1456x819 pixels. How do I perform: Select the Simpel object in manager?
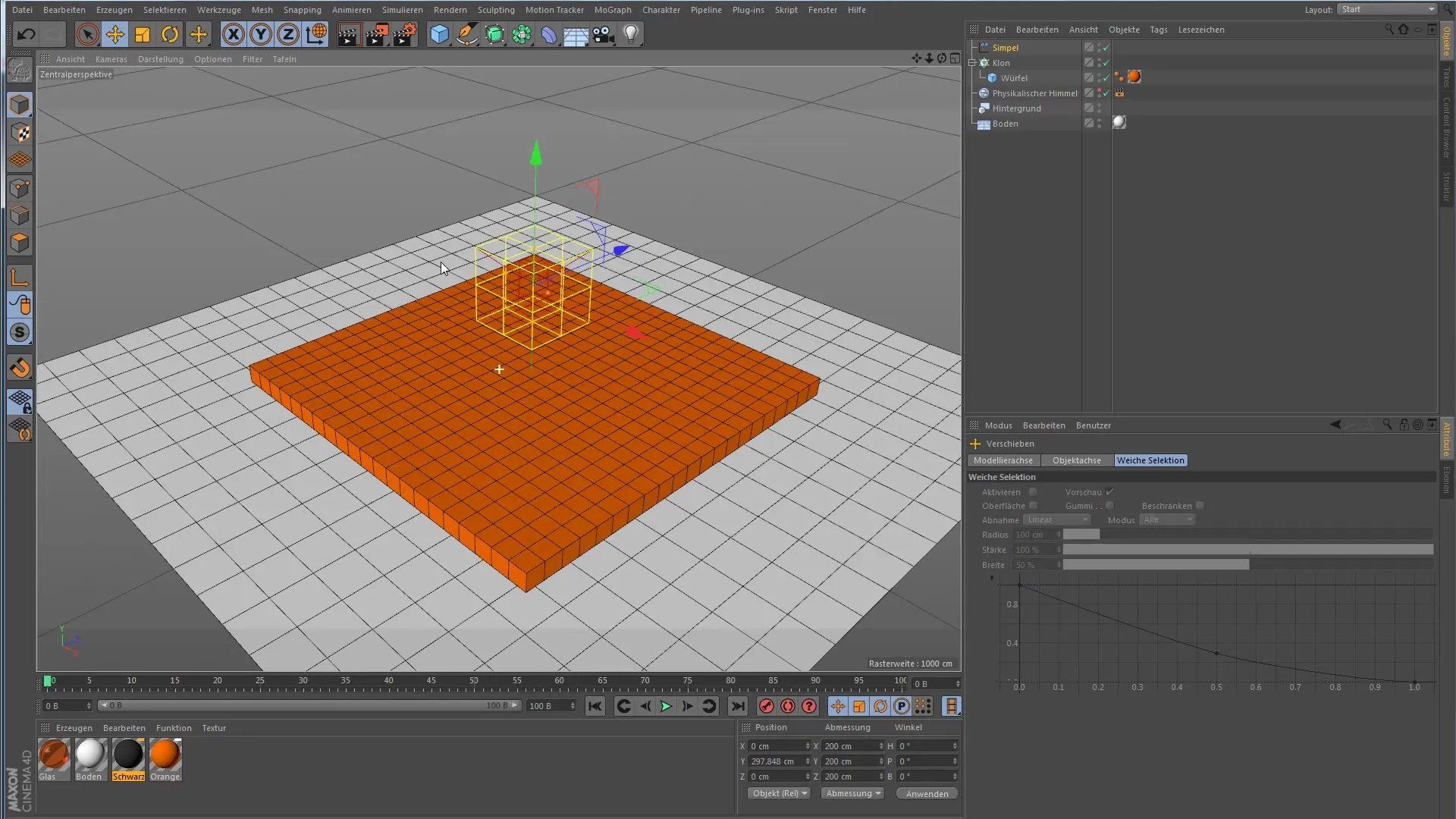coord(1006,48)
